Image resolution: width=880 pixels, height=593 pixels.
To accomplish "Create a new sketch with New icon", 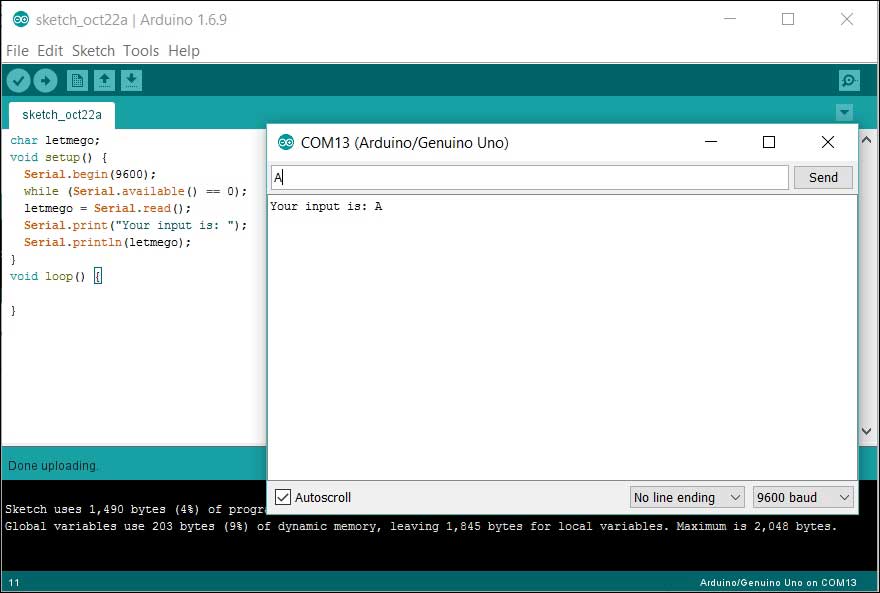I will pyautogui.click(x=77, y=80).
